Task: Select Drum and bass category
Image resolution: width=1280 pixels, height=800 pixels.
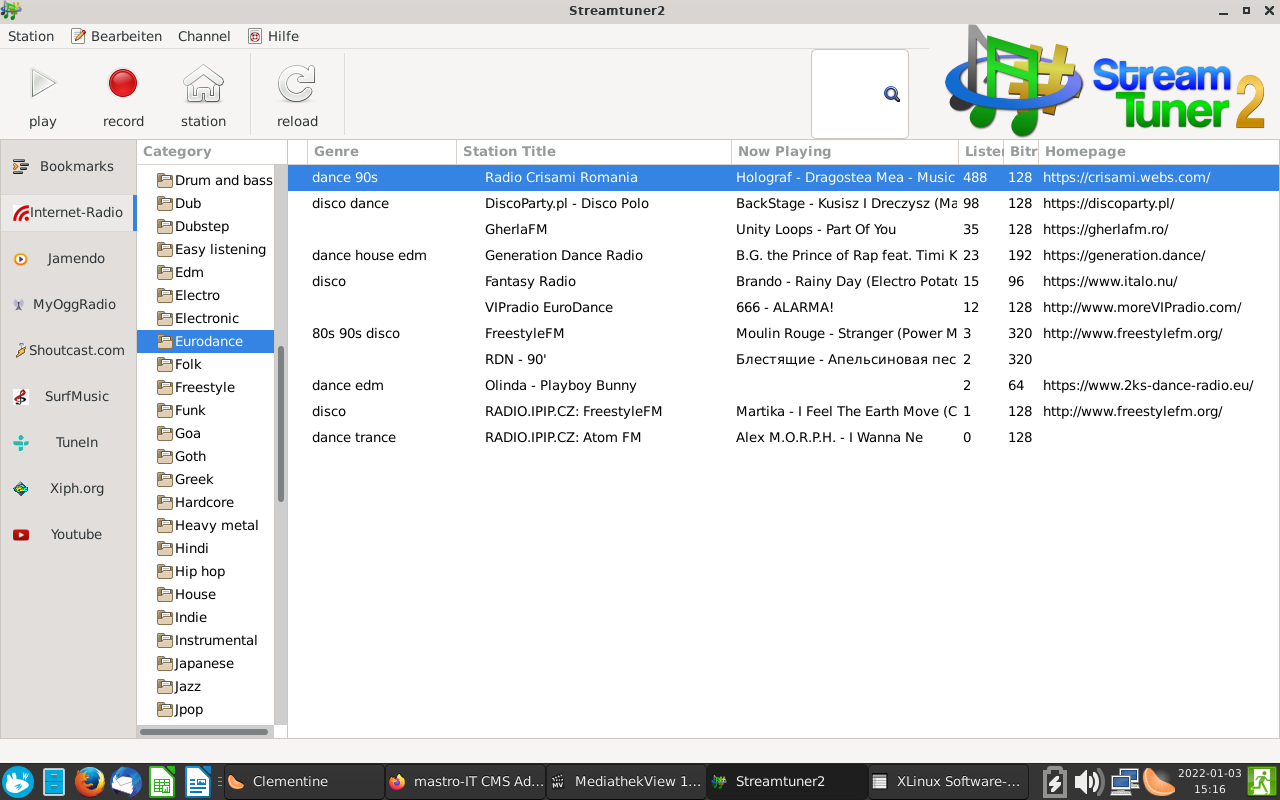Action: (214, 181)
